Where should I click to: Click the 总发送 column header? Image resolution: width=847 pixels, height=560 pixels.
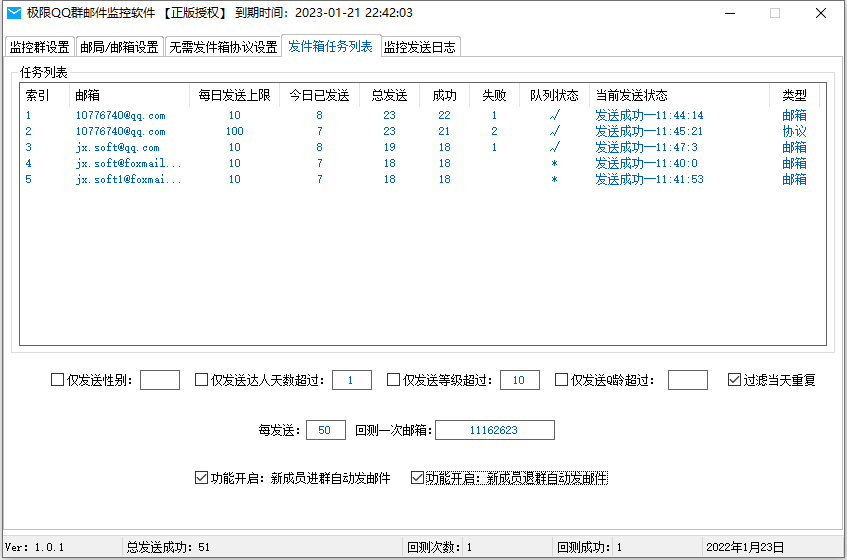pos(389,95)
